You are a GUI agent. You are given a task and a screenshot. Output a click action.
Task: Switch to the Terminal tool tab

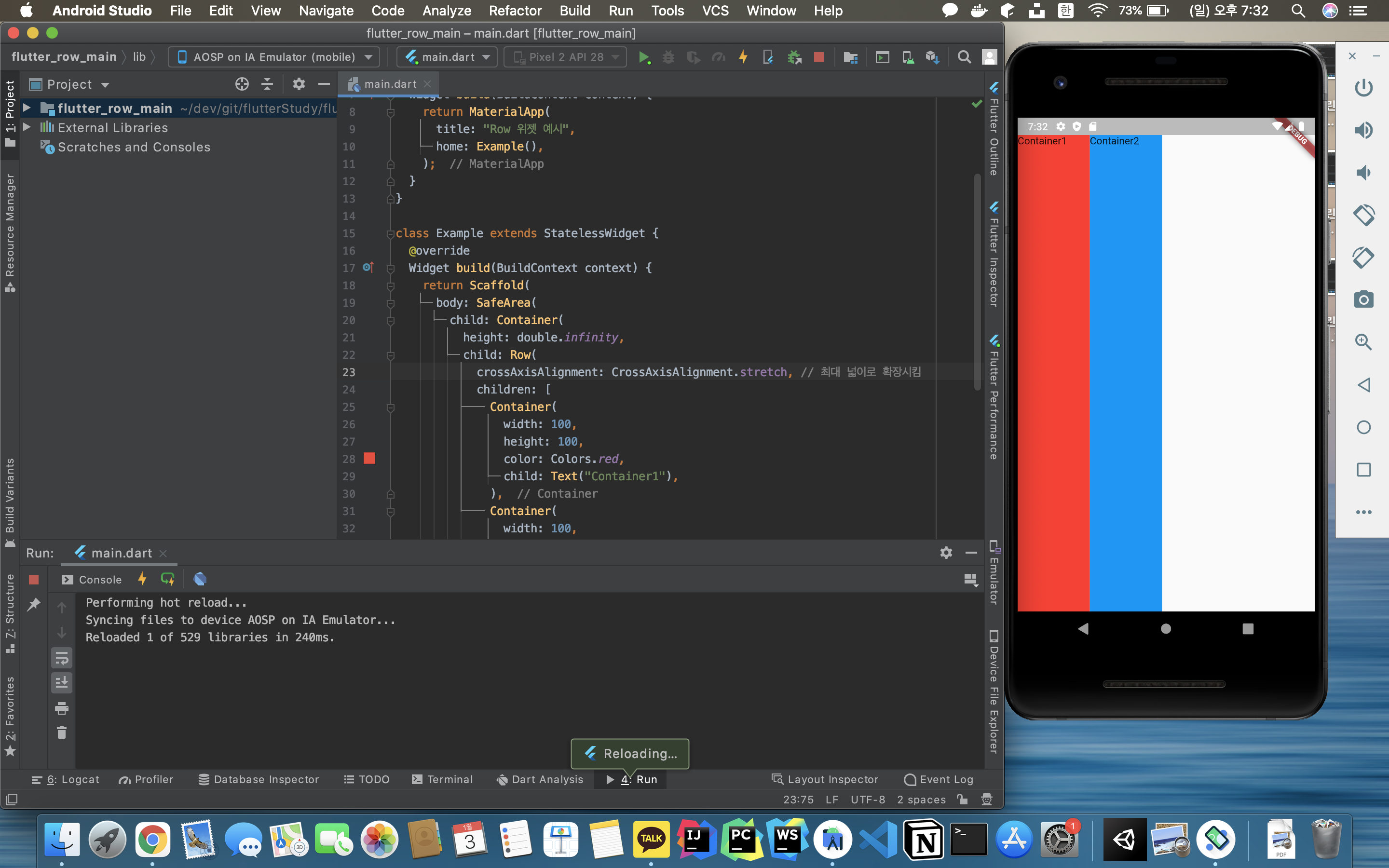click(443, 779)
